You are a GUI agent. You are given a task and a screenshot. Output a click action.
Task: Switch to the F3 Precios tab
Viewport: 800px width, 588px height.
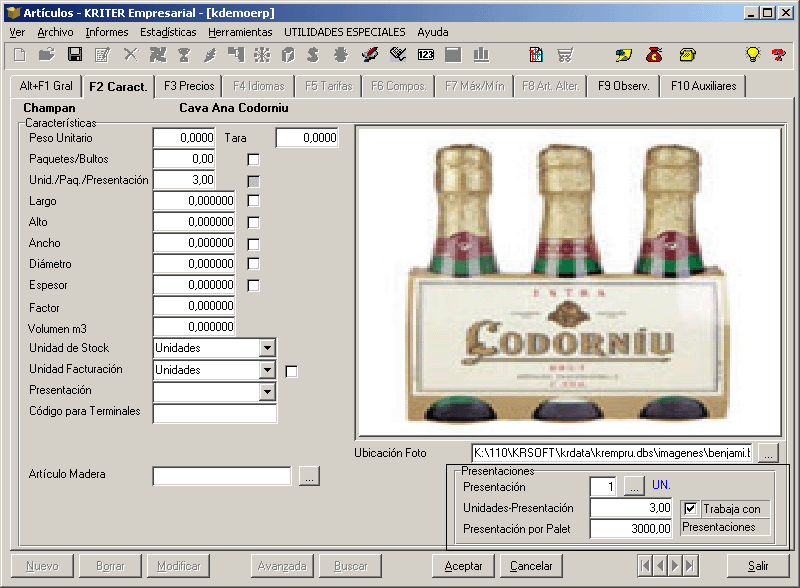coord(189,86)
